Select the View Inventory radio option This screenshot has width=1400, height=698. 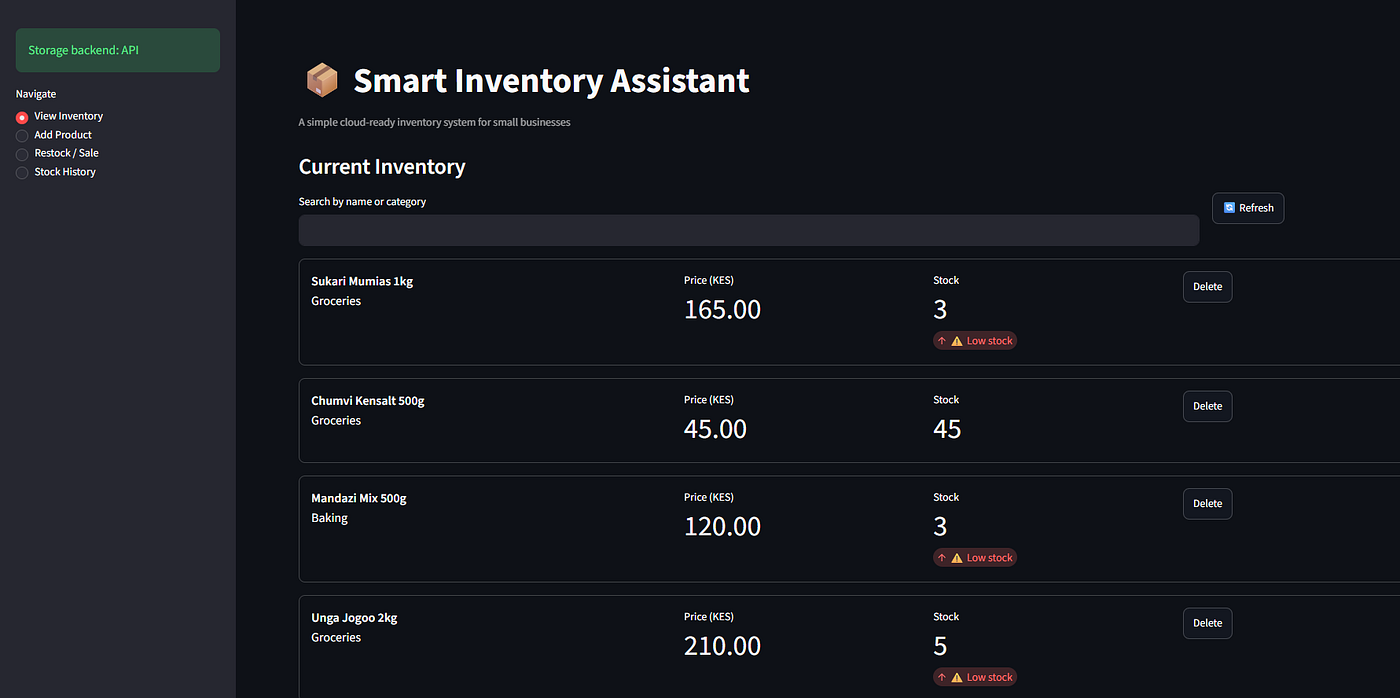(x=22, y=117)
